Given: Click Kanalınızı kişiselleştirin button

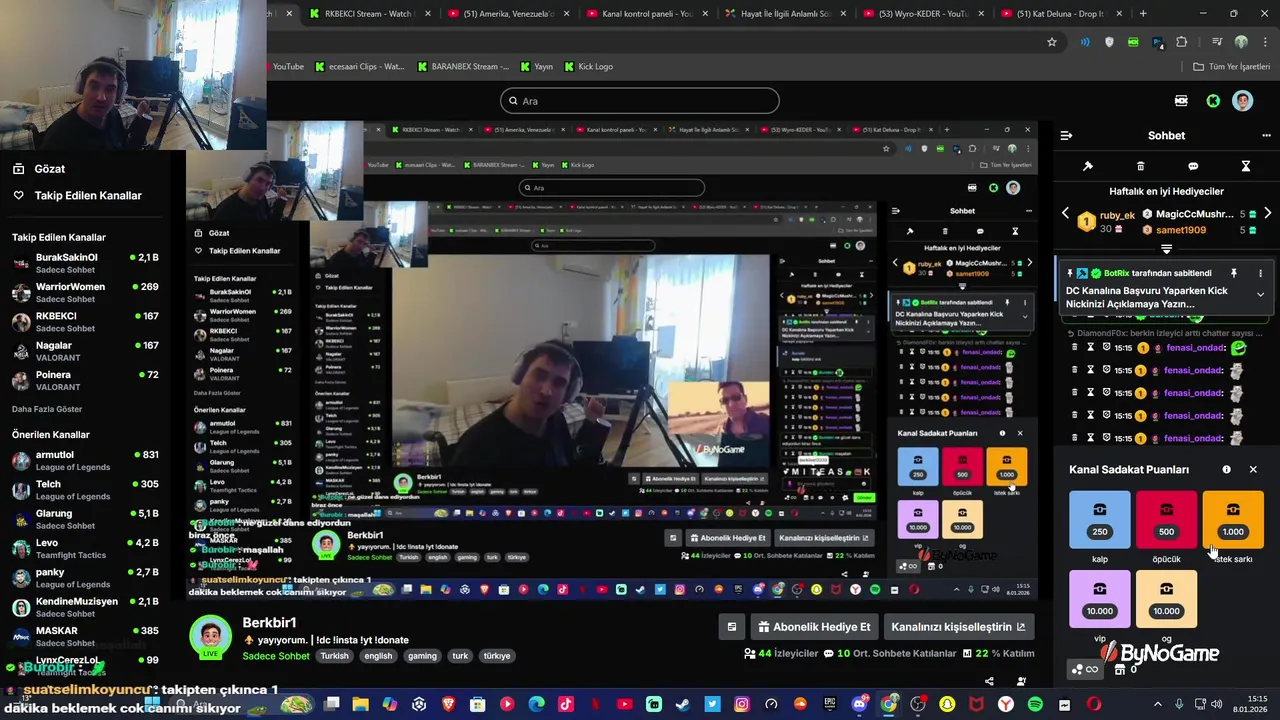Looking at the screenshot, I should 958,627.
